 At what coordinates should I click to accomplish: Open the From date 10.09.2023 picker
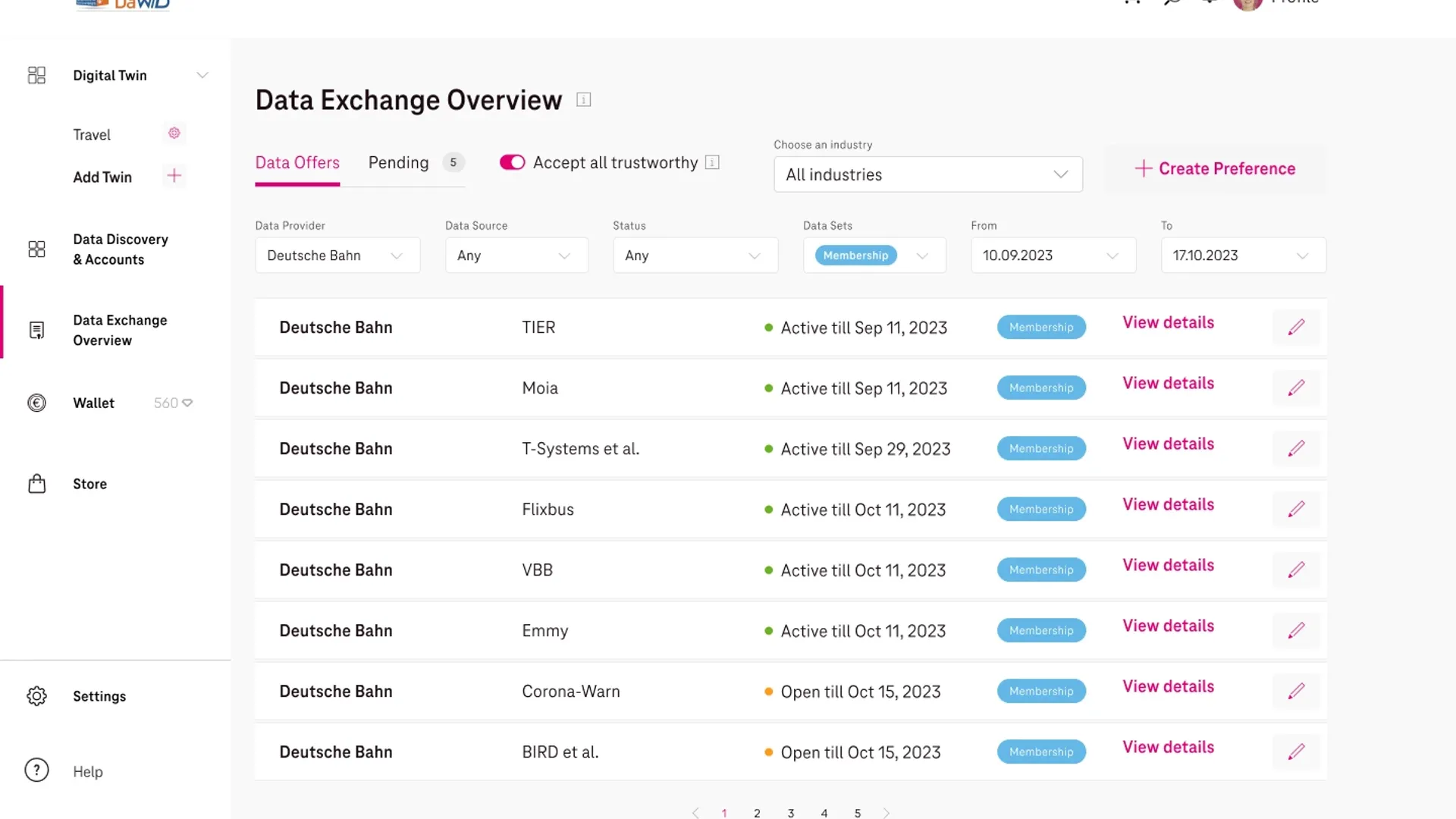pos(1053,256)
